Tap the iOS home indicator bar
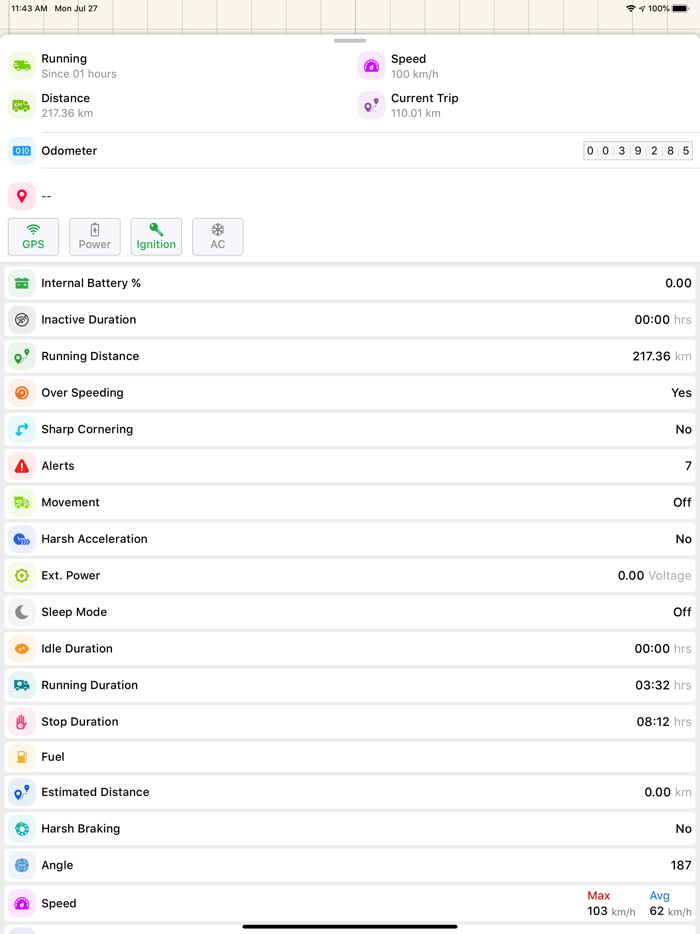 pyautogui.click(x=350, y=926)
